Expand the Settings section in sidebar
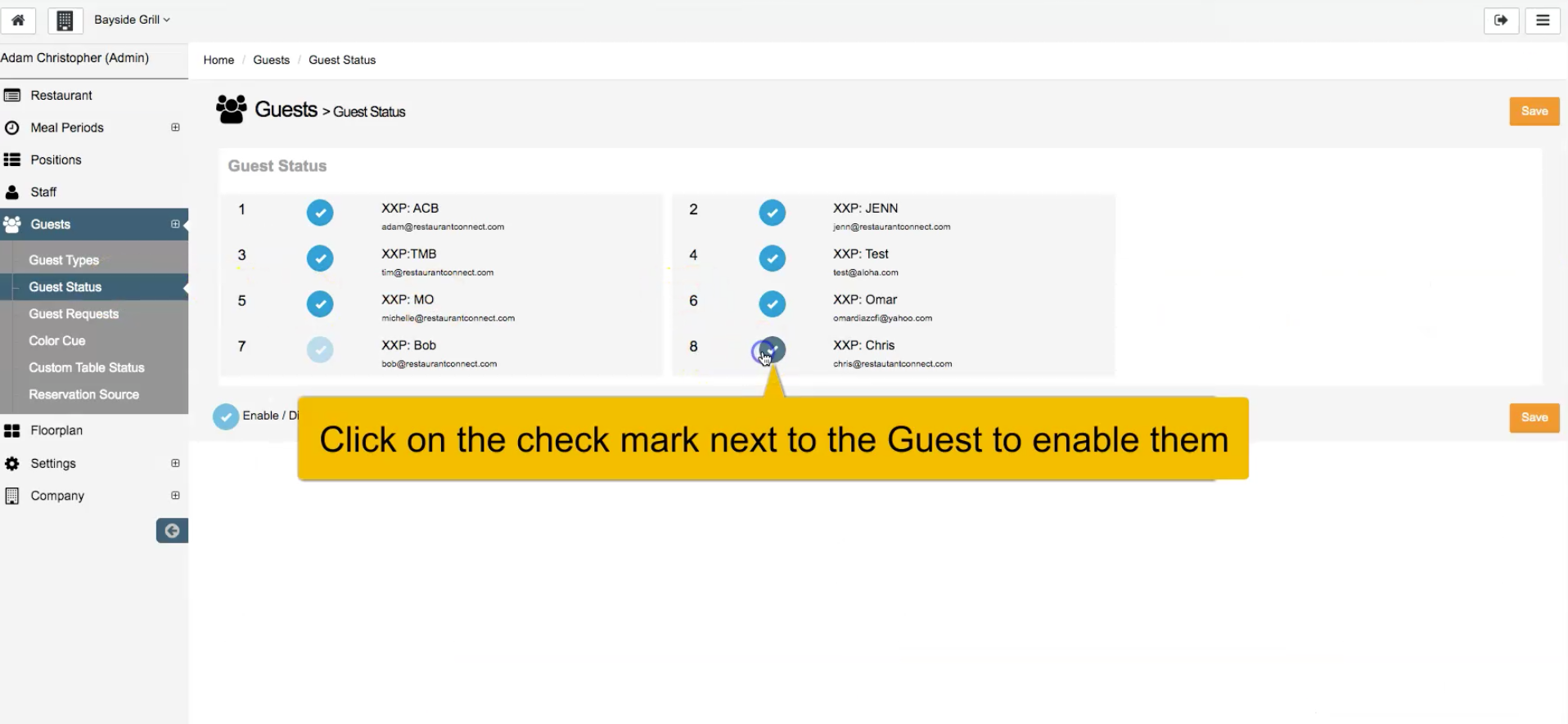This screenshot has height=724, width=1568. (175, 463)
